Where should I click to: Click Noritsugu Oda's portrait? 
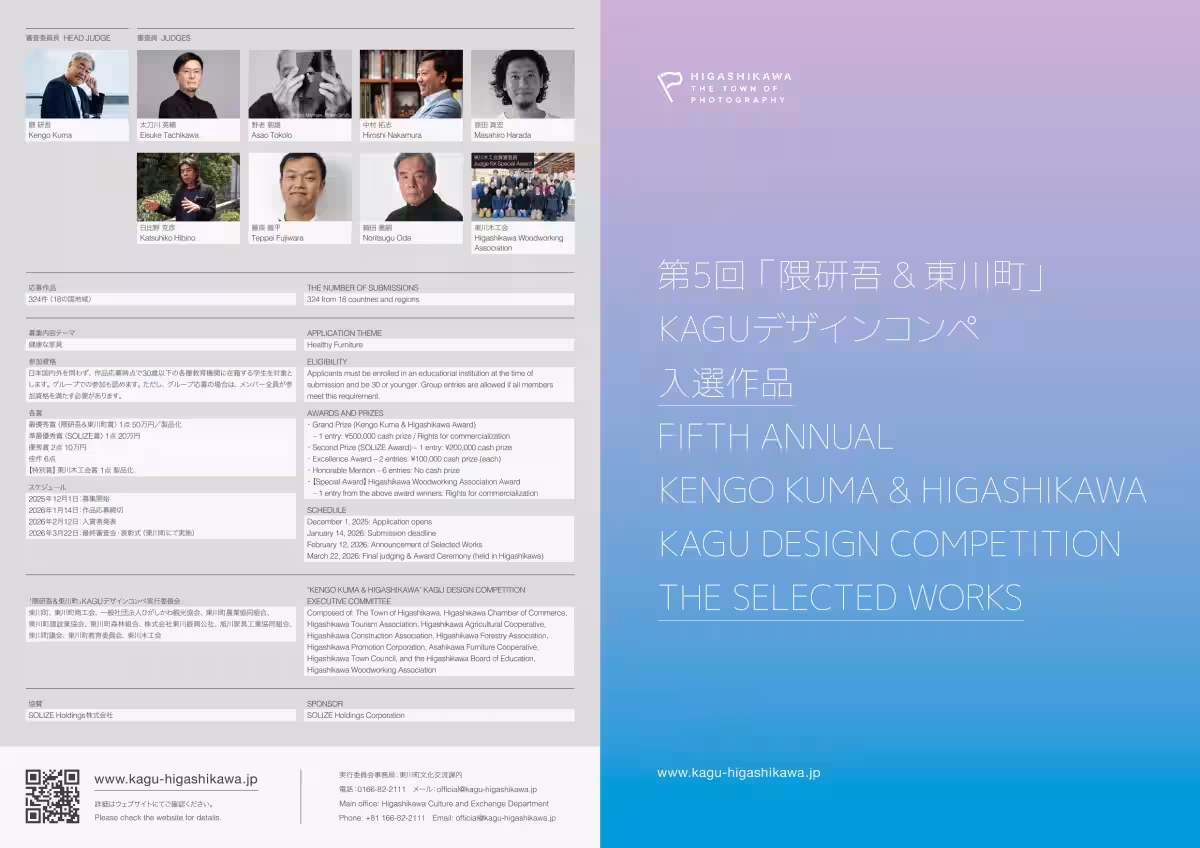(411, 187)
